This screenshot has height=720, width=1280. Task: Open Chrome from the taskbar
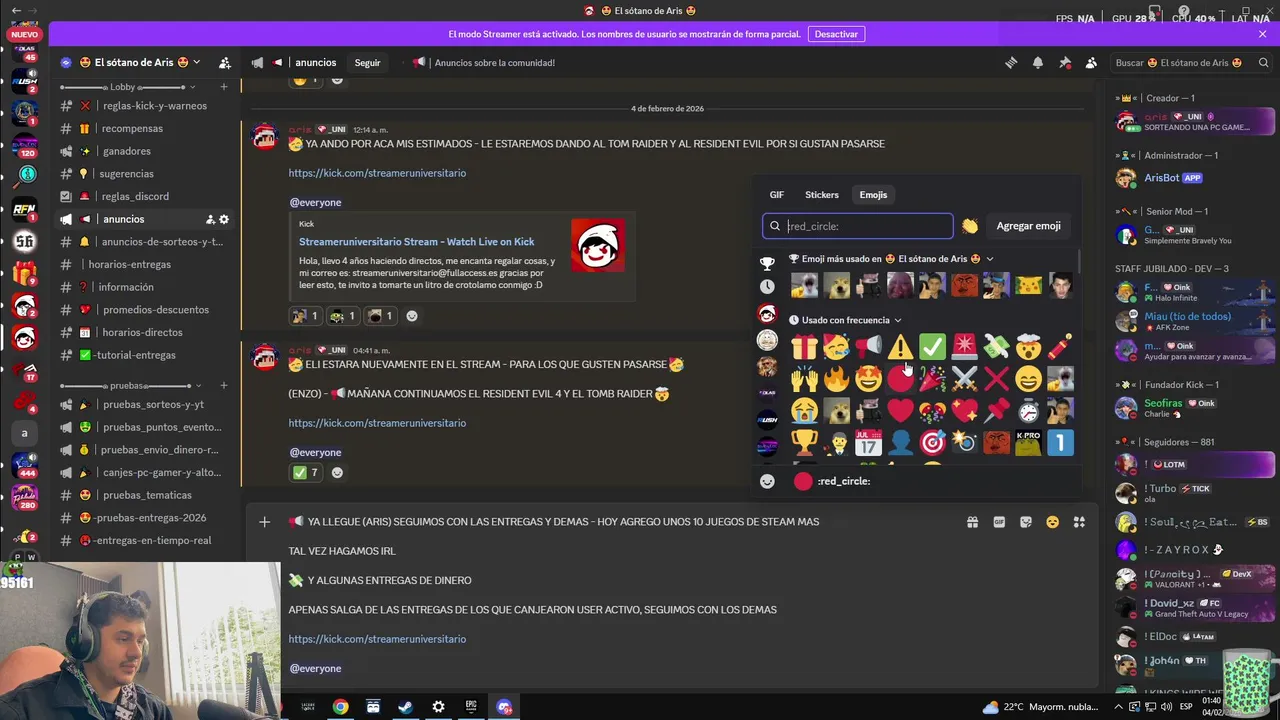pos(341,706)
